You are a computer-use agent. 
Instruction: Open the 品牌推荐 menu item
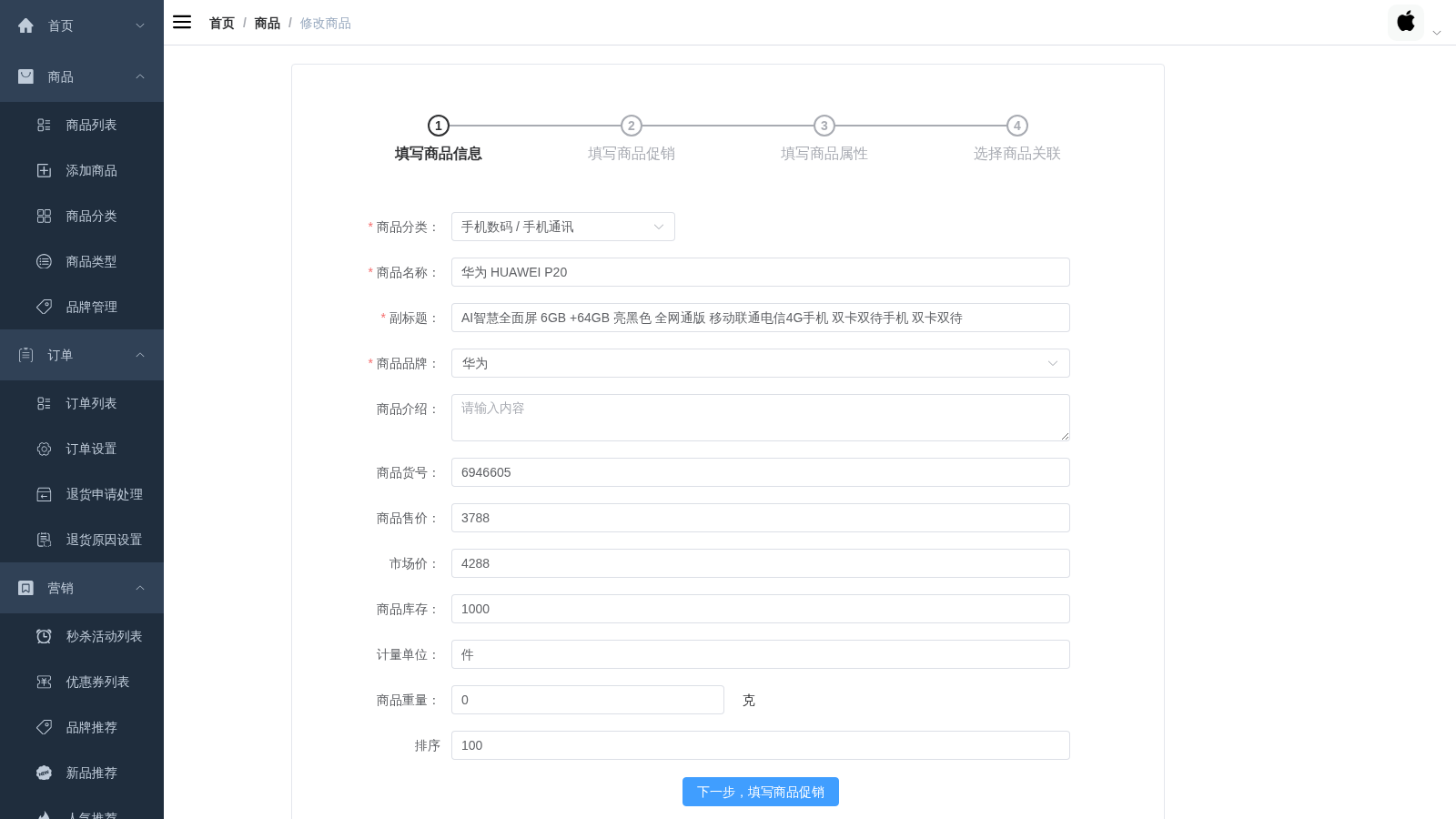click(x=82, y=727)
